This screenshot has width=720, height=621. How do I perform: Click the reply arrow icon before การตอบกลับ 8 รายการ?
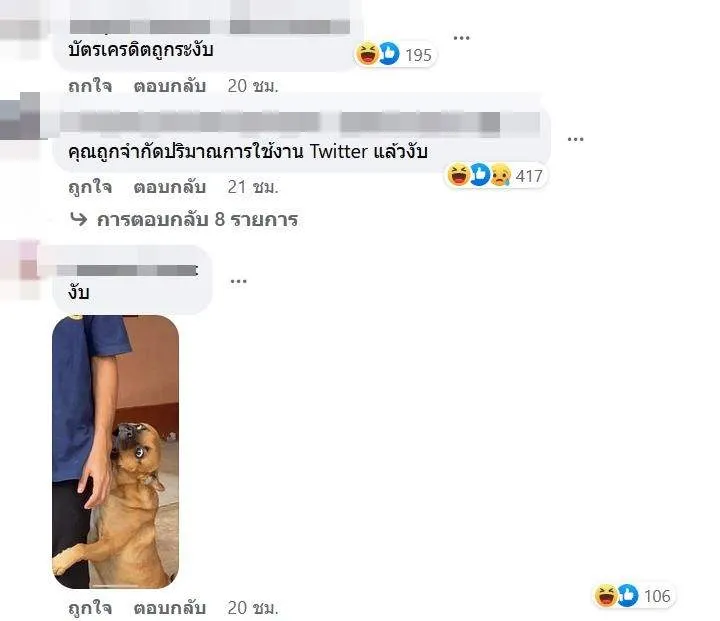[x=79, y=220]
